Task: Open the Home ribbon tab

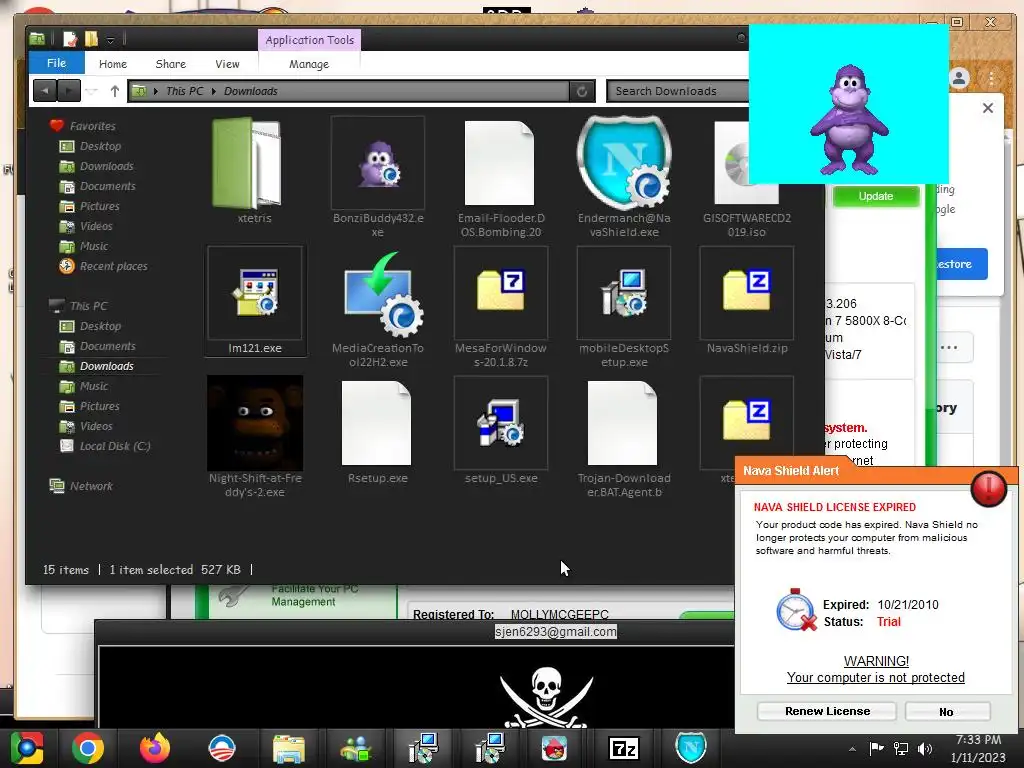Action: [x=112, y=64]
